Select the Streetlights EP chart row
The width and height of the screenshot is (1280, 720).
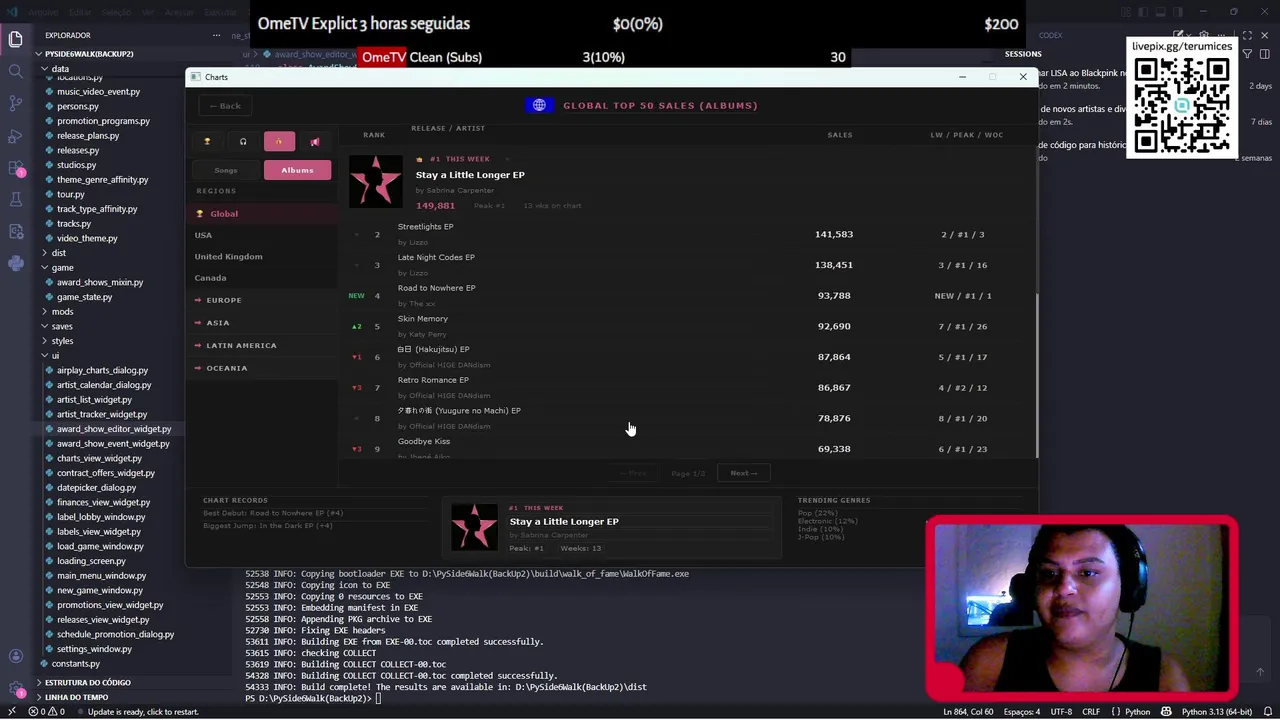(x=689, y=234)
